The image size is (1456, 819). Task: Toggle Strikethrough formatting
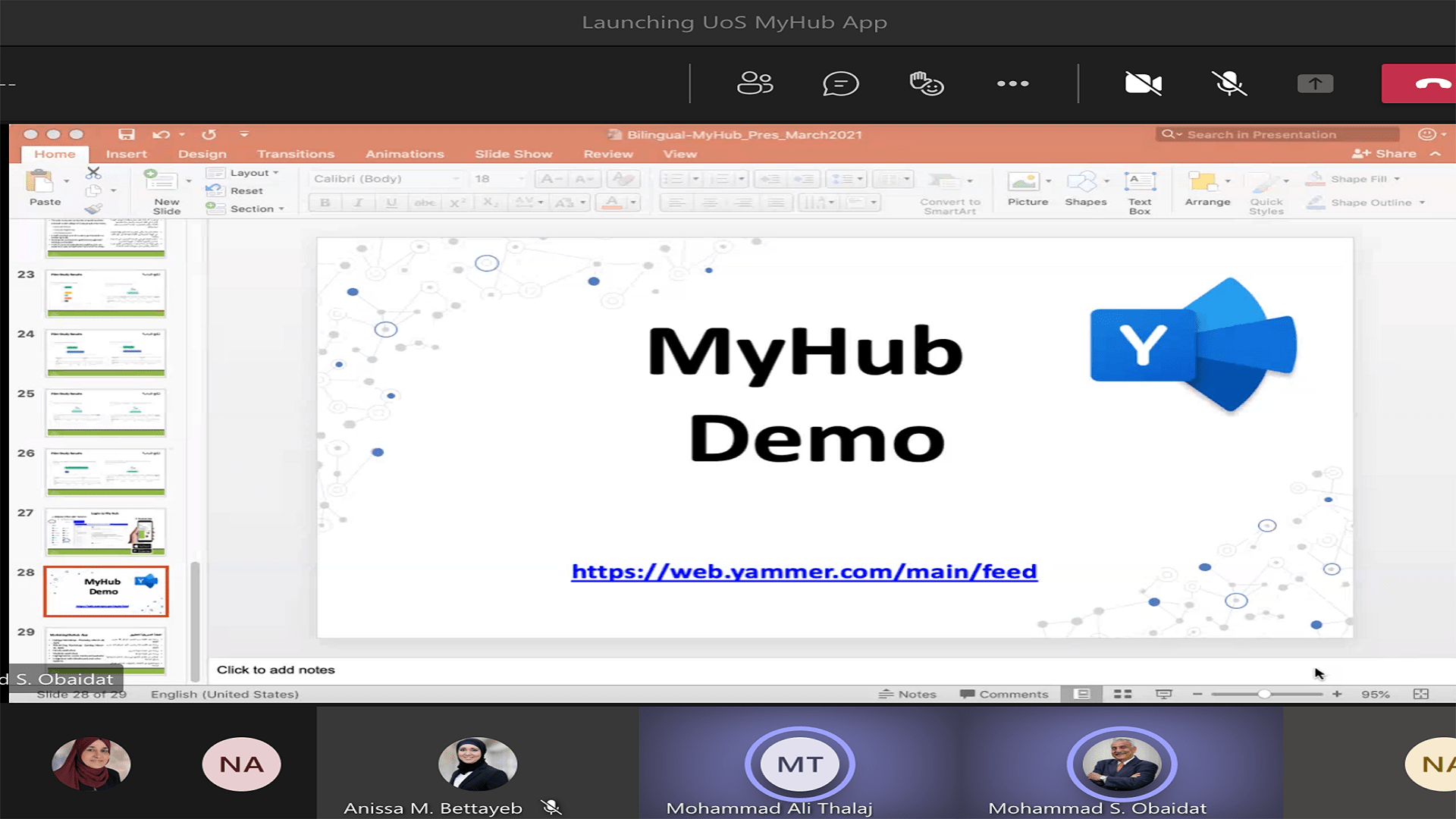click(x=425, y=202)
